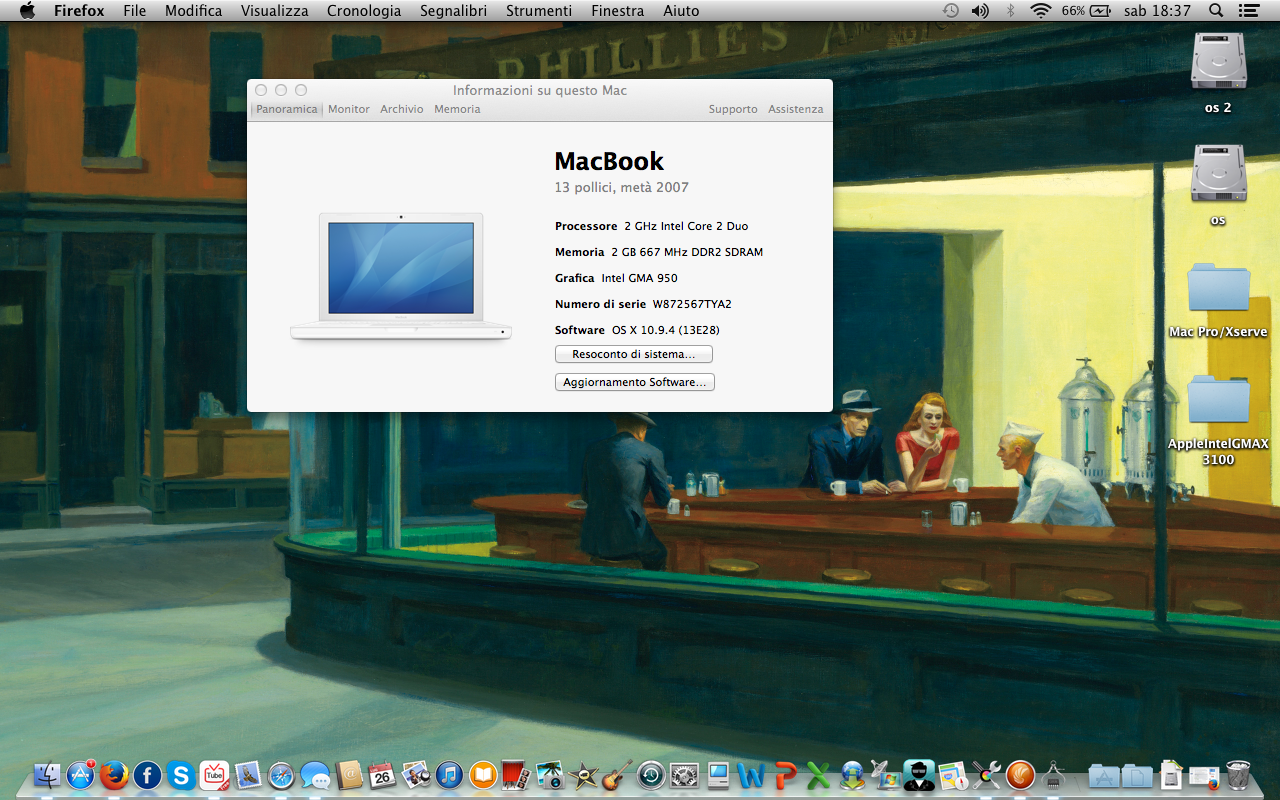
Task: Open the Assistenza link
Action: click(x=796, y=109)
